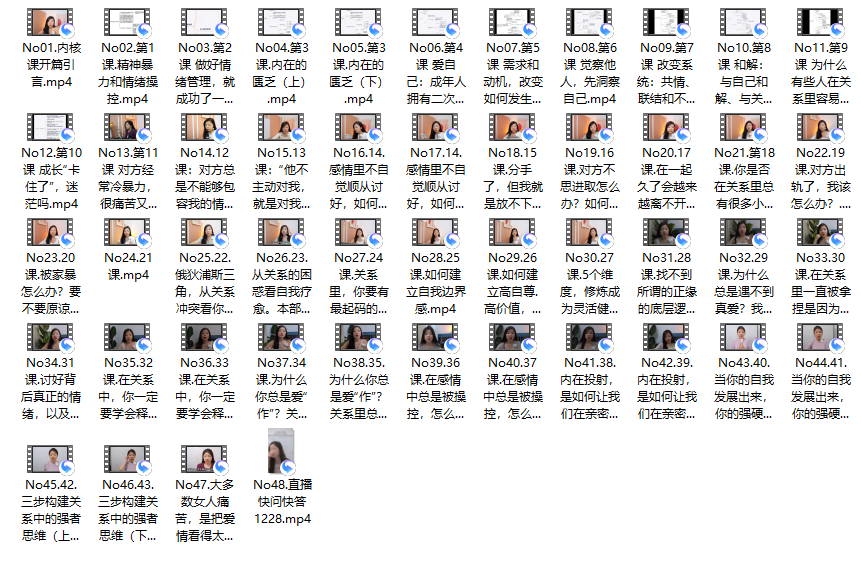Click the No12 第10课 成长卡住了 video icon
The width and height of the screenshot is (861, 568).
pos(51,127)
